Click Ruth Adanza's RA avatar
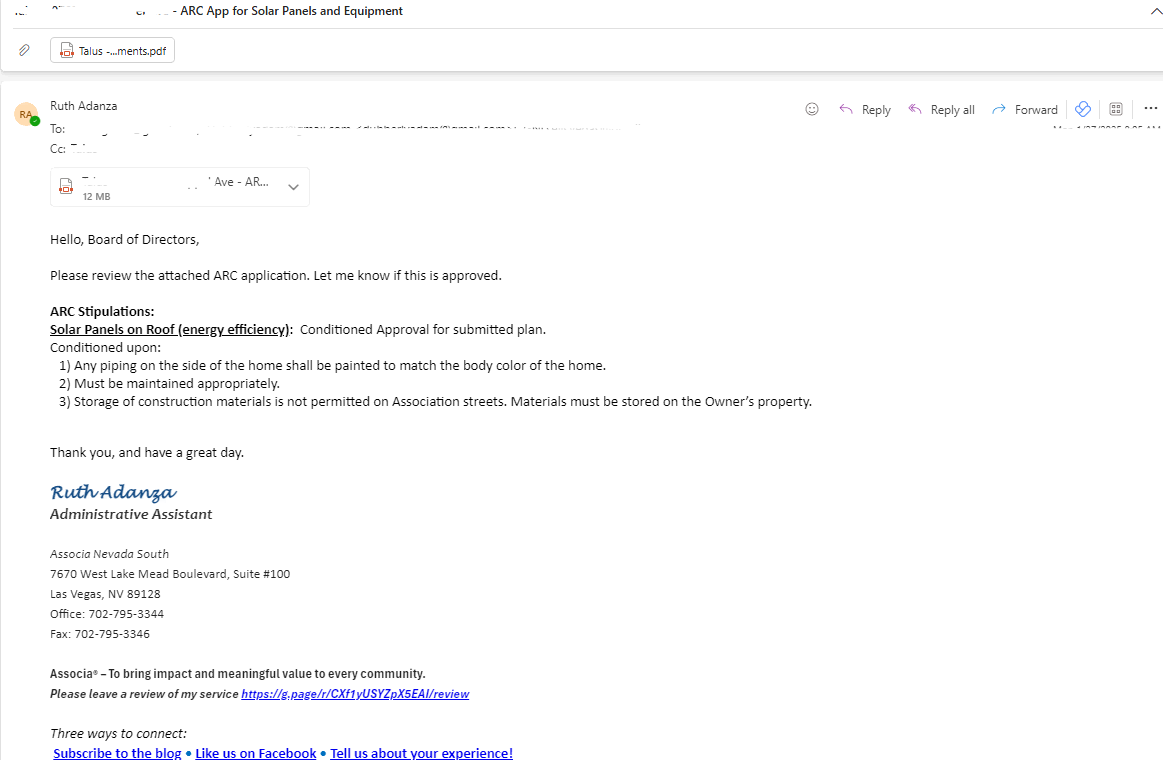 tap(26, 114)
